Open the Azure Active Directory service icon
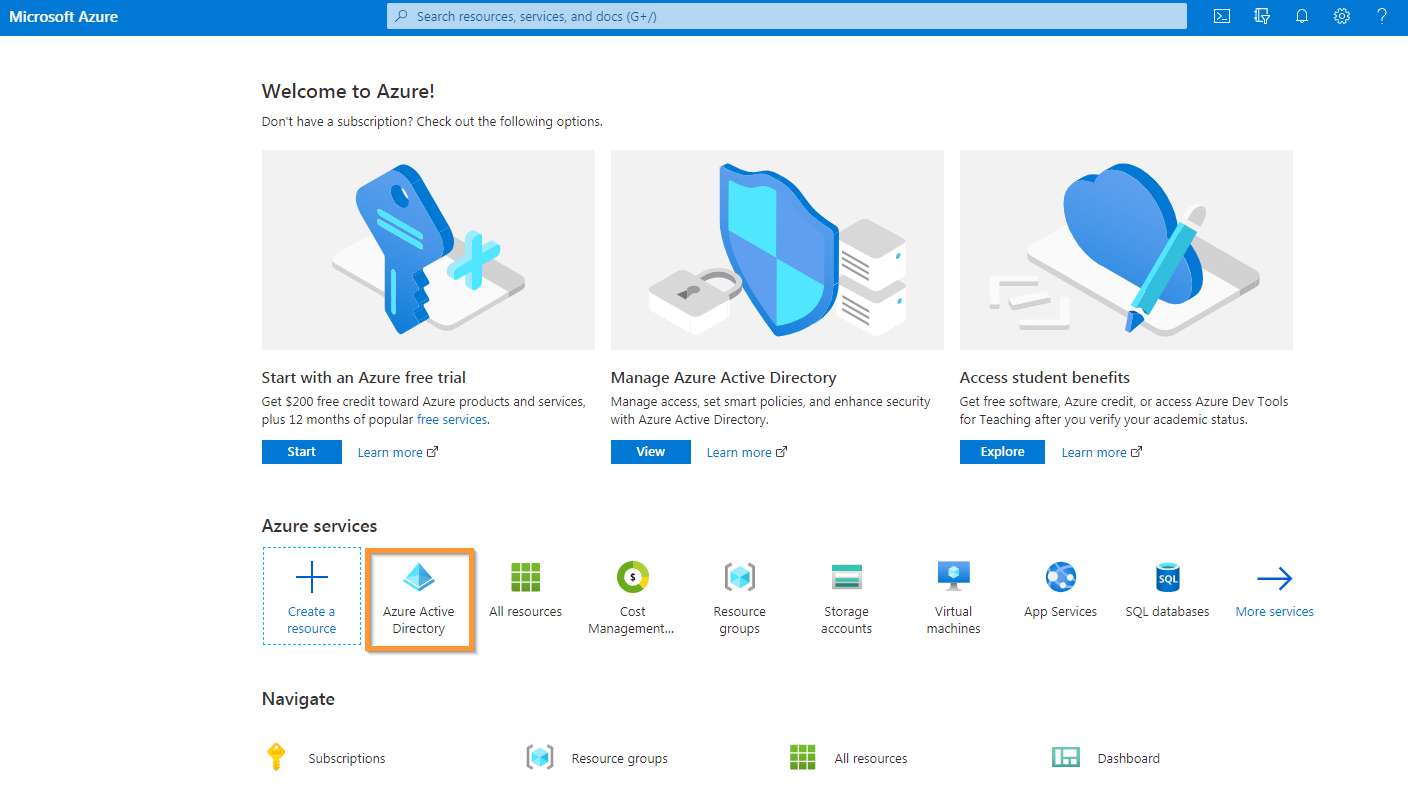This screenshot has height=800, width=1408. [x=419, y=577]
